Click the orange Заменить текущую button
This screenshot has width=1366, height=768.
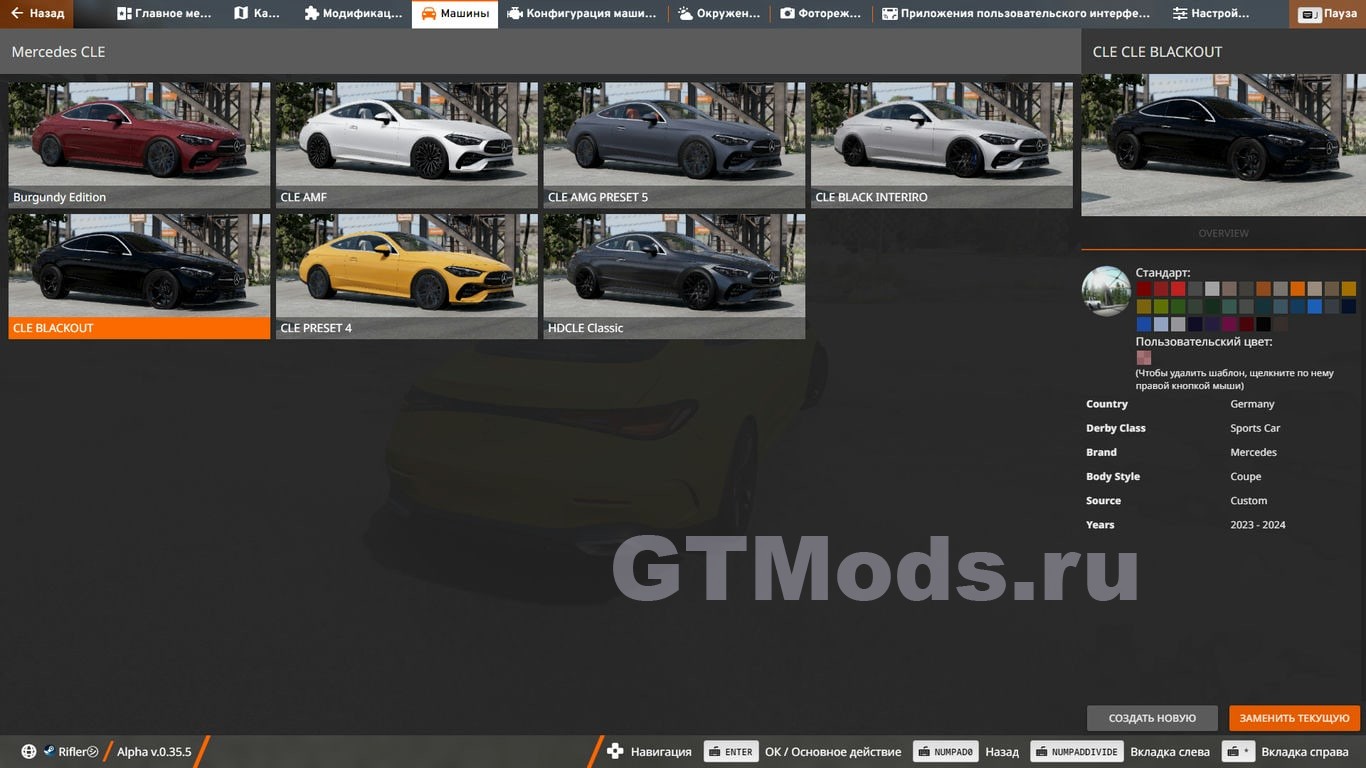point(1295,718)
